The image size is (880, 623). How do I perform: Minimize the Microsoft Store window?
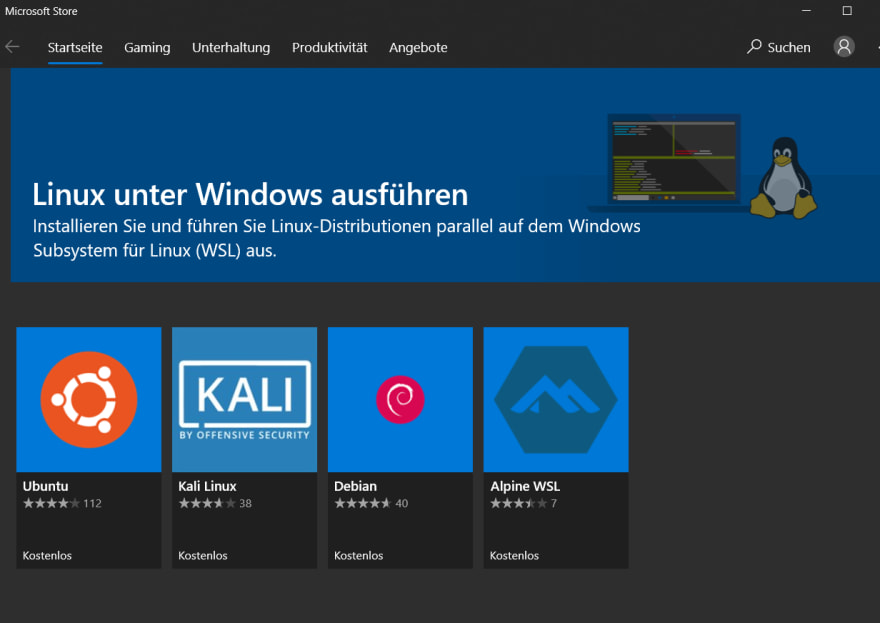pos(806,11)
